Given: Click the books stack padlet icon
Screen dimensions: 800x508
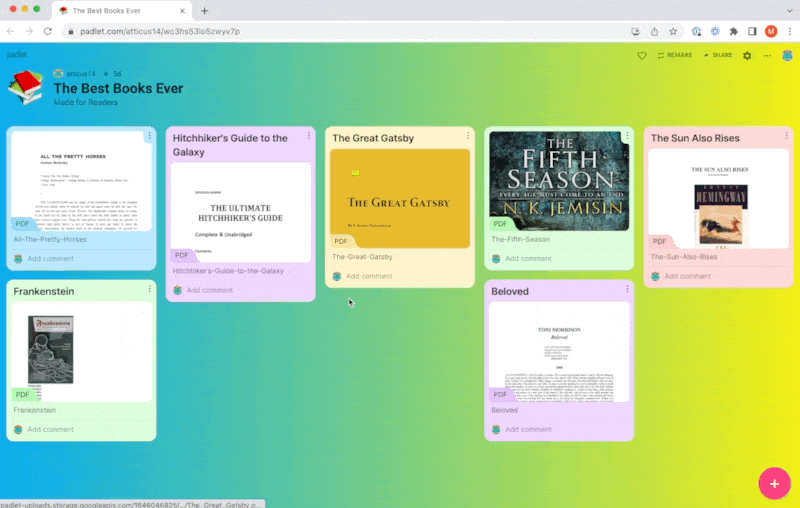Looking at the screenshot, I should click(26, 88).
